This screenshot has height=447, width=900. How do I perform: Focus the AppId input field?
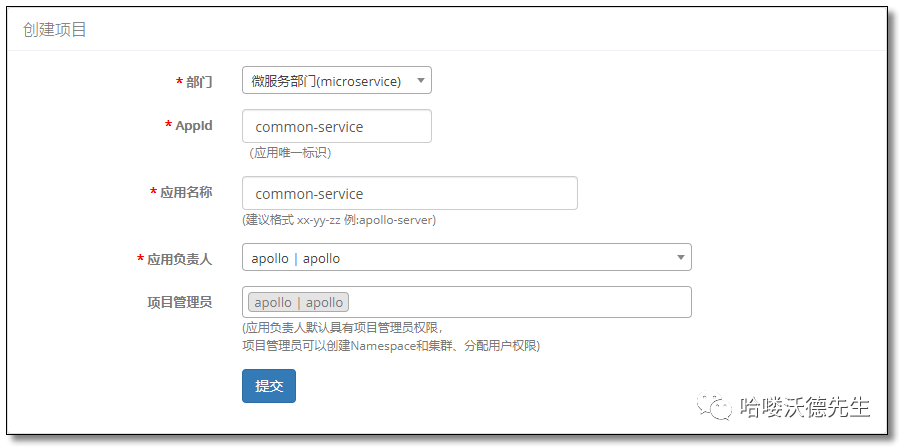[336, 127]
